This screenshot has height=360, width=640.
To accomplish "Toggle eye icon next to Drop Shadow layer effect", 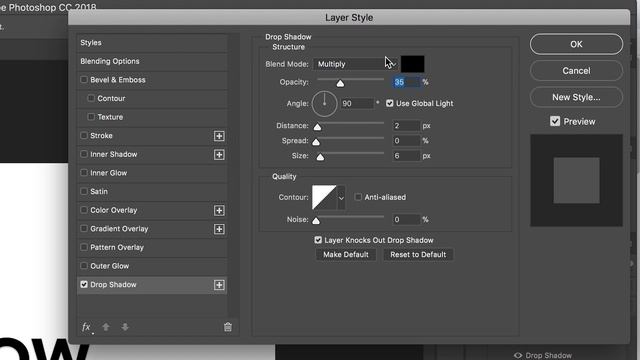I will click(518, 356).
